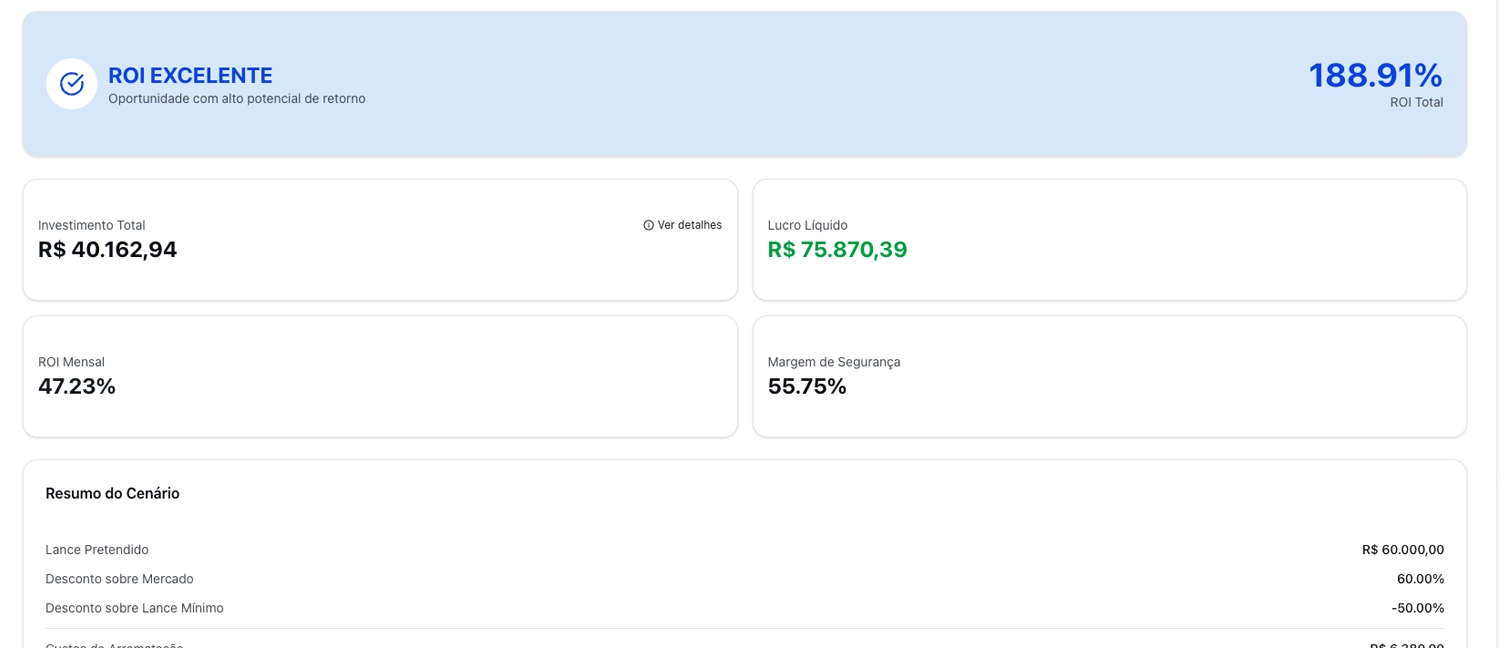1500x648 pixels.
Task: Click the Margem de Segurança label
Action: tap(834, 362)
